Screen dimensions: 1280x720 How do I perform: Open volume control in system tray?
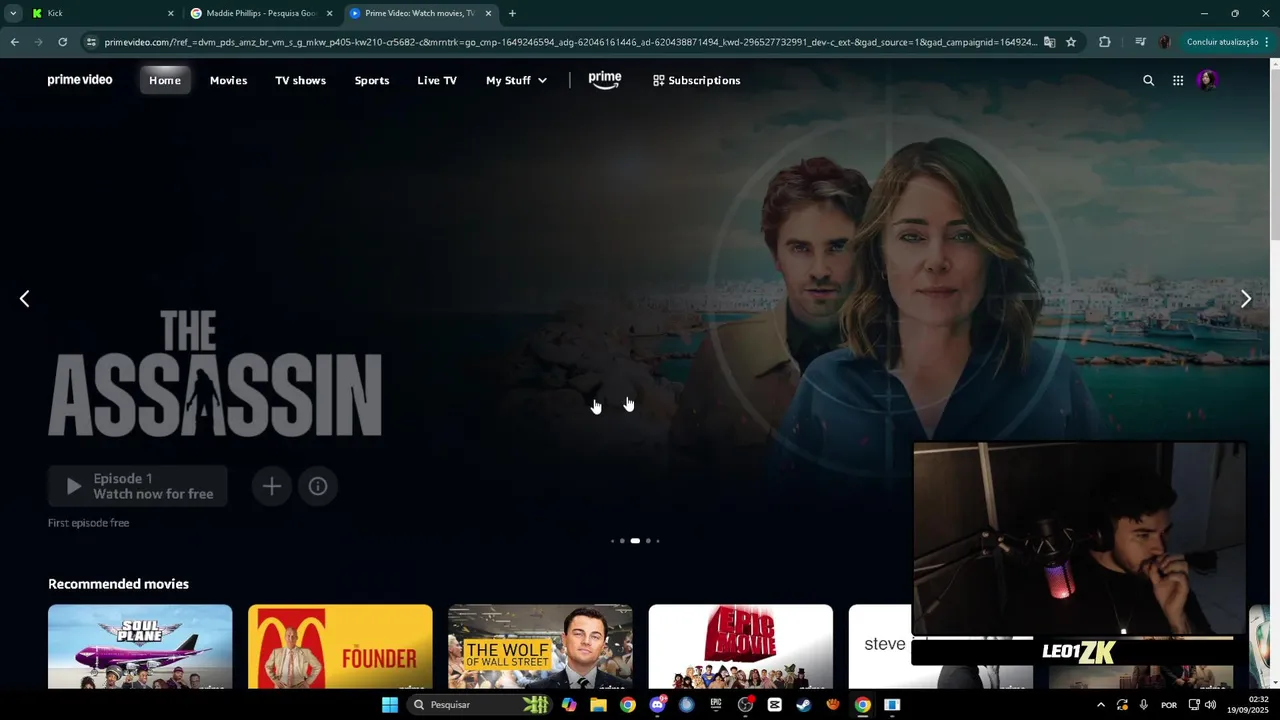point(1211,705)
